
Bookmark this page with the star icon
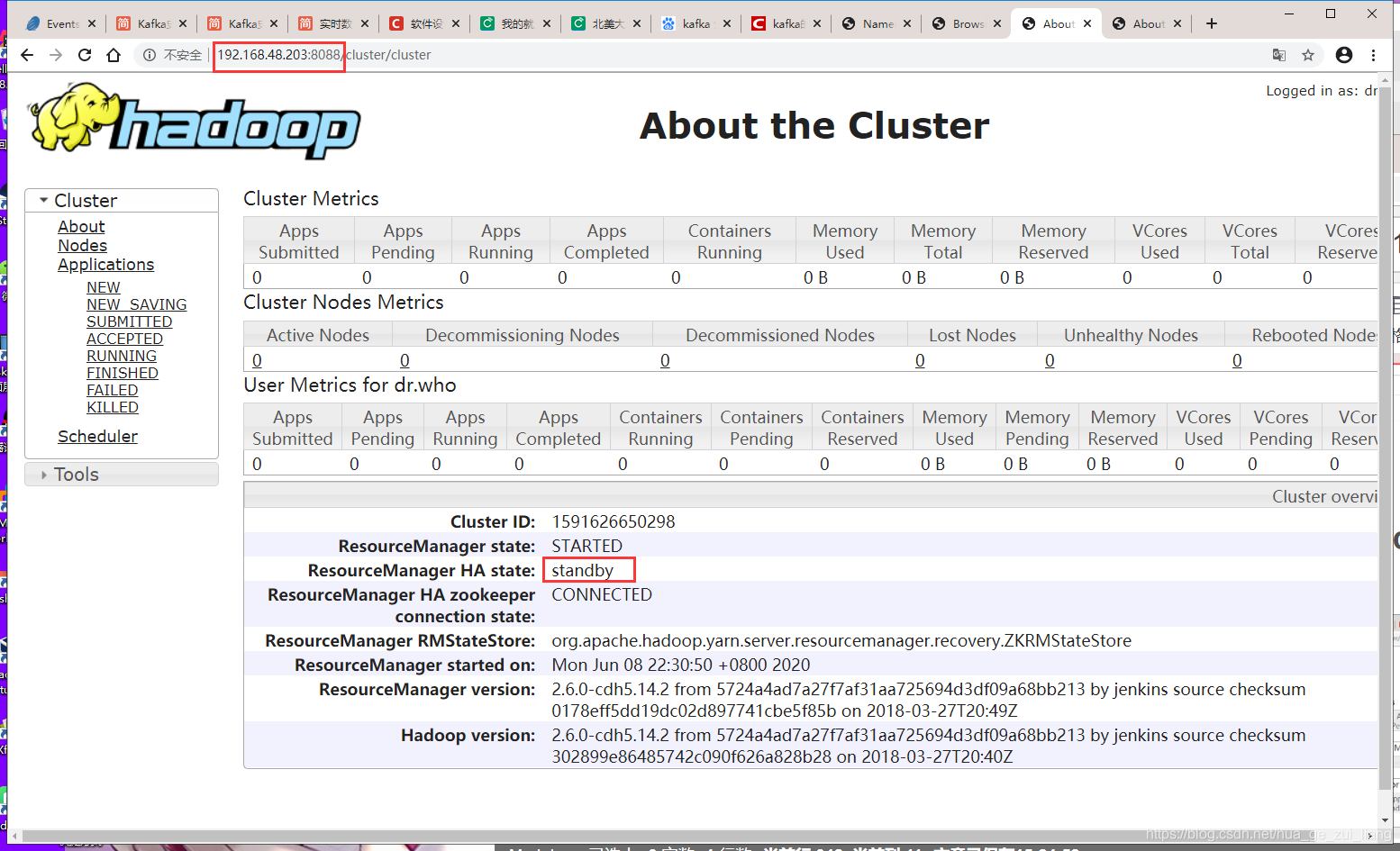click(1308, 55)
